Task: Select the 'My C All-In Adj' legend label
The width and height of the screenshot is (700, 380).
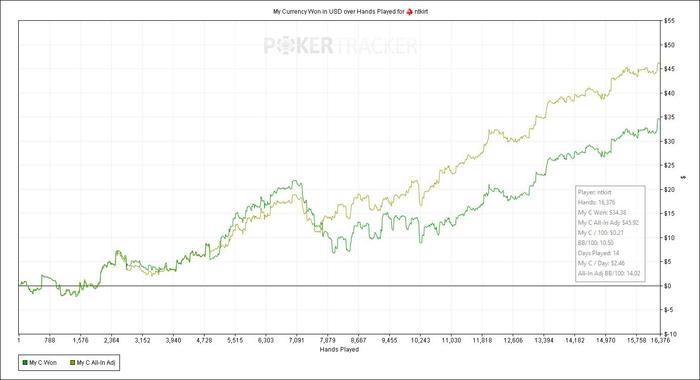Action: tap(96, 363)
